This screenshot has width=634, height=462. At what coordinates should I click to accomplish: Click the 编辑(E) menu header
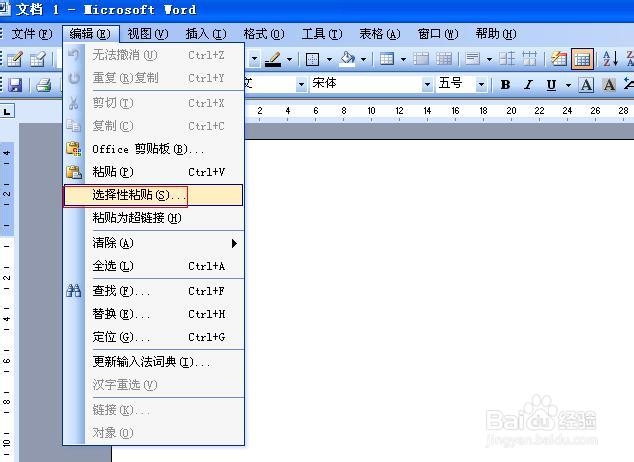click(x=90, y=34)
